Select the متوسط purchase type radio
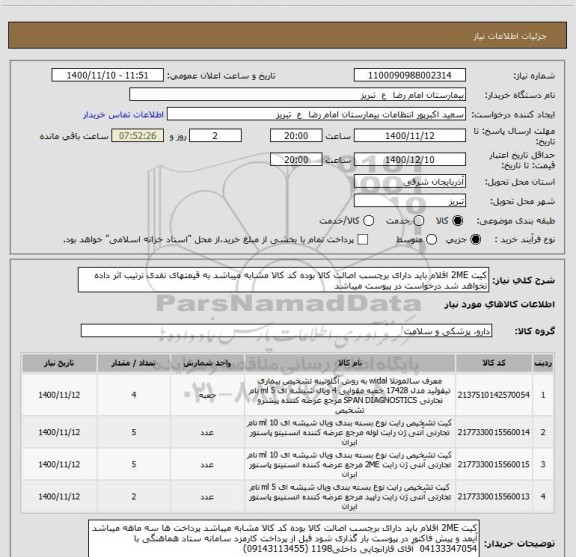This screenshot has width=576, height=557. tap(431, 240)
